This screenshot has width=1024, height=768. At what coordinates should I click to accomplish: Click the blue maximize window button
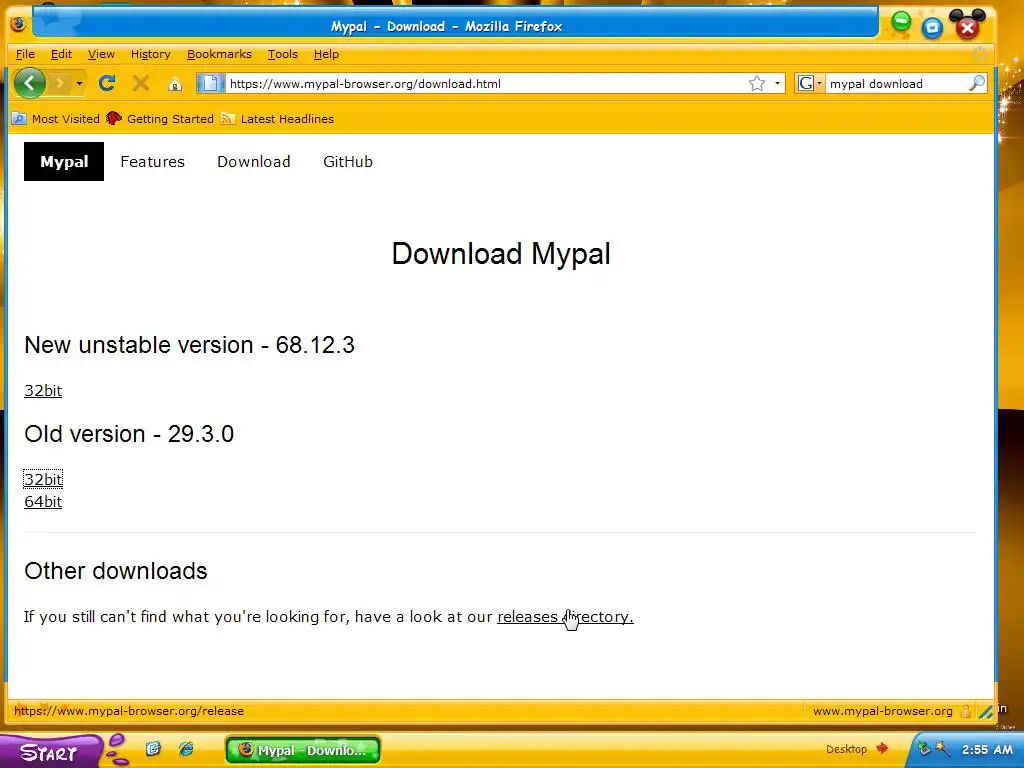pyautogui.click(x=932, y=27)
